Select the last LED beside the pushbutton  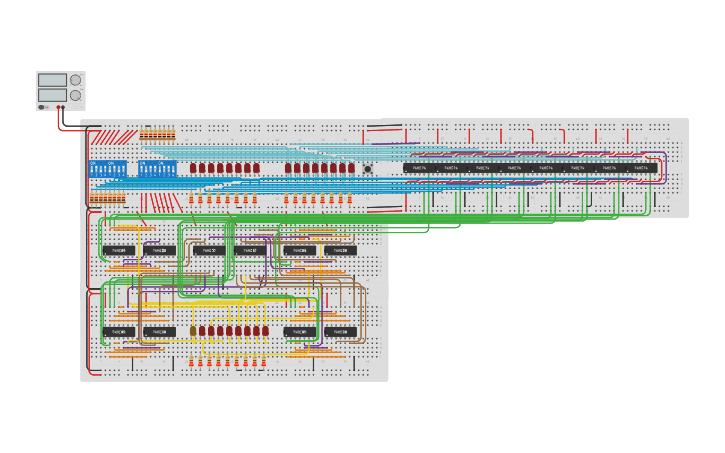click(x=351, y=168)
